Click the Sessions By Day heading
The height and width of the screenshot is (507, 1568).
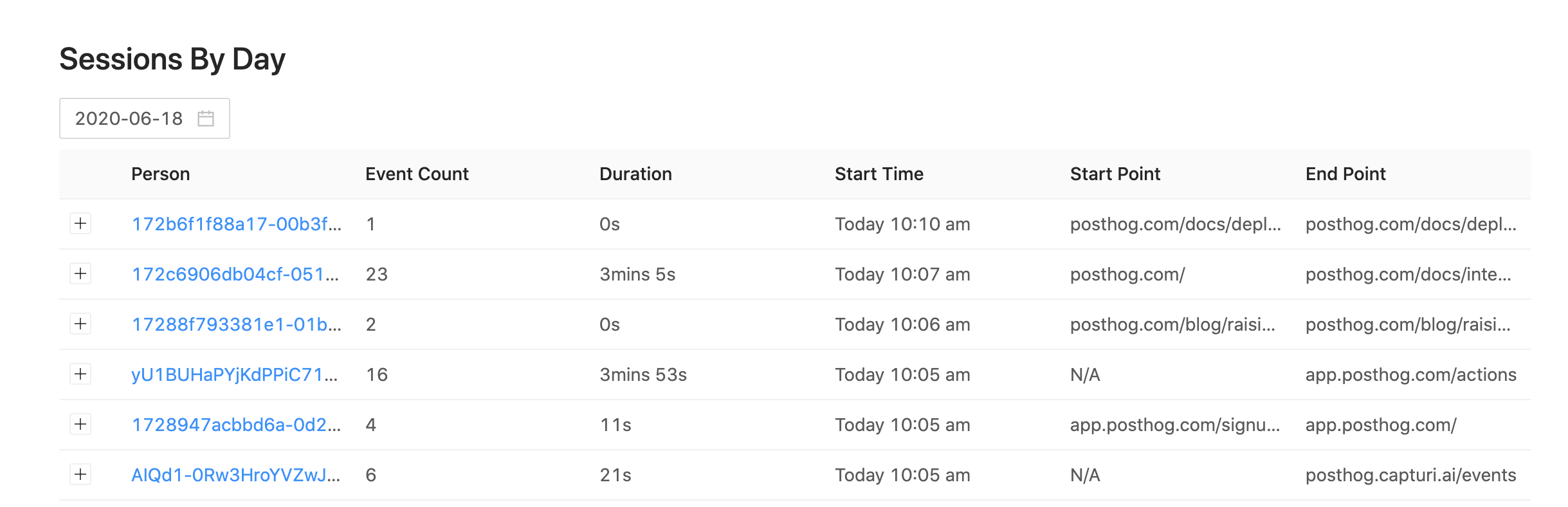(172, 59)
